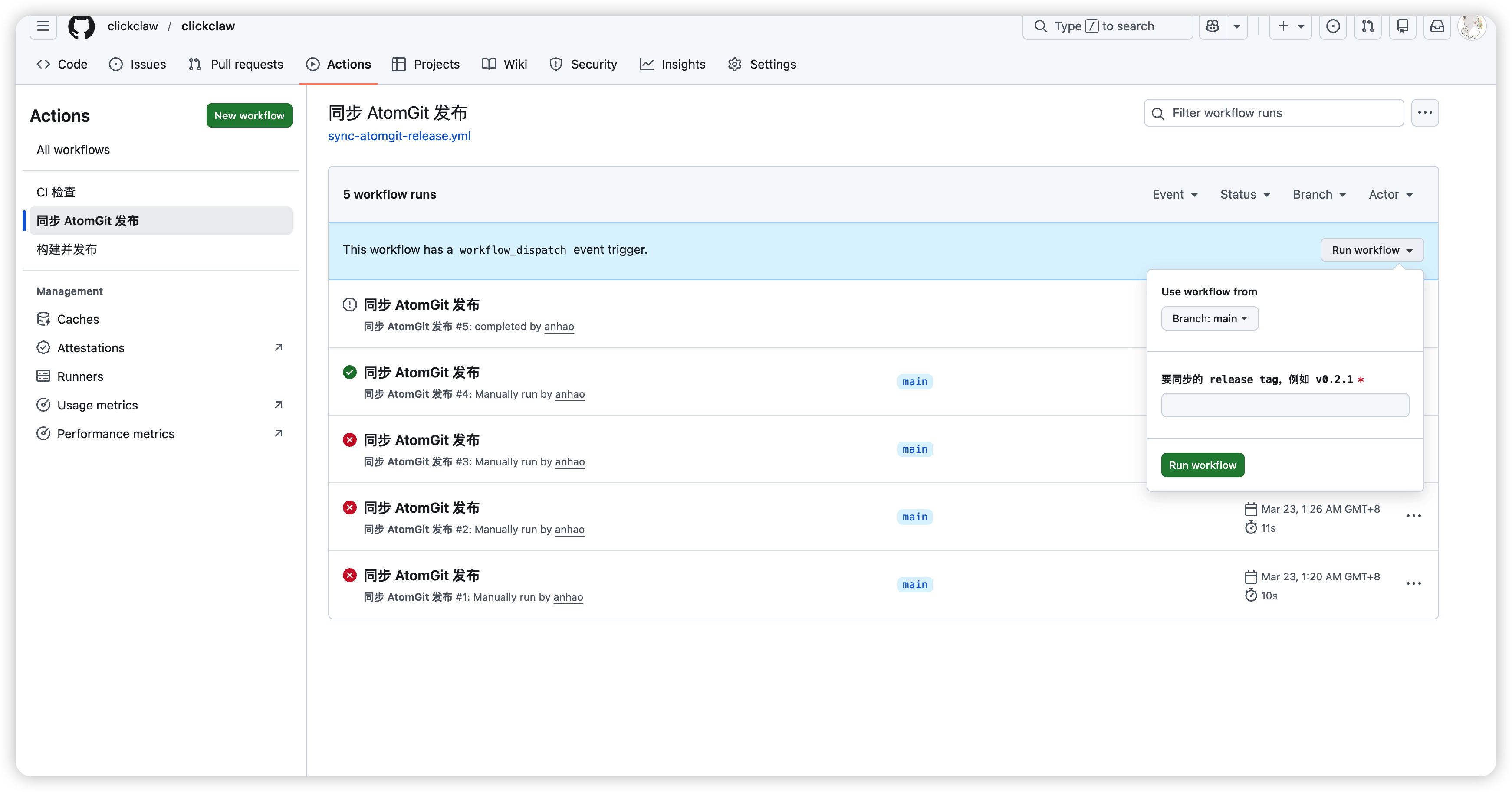Click the search bar in header

1107,26
